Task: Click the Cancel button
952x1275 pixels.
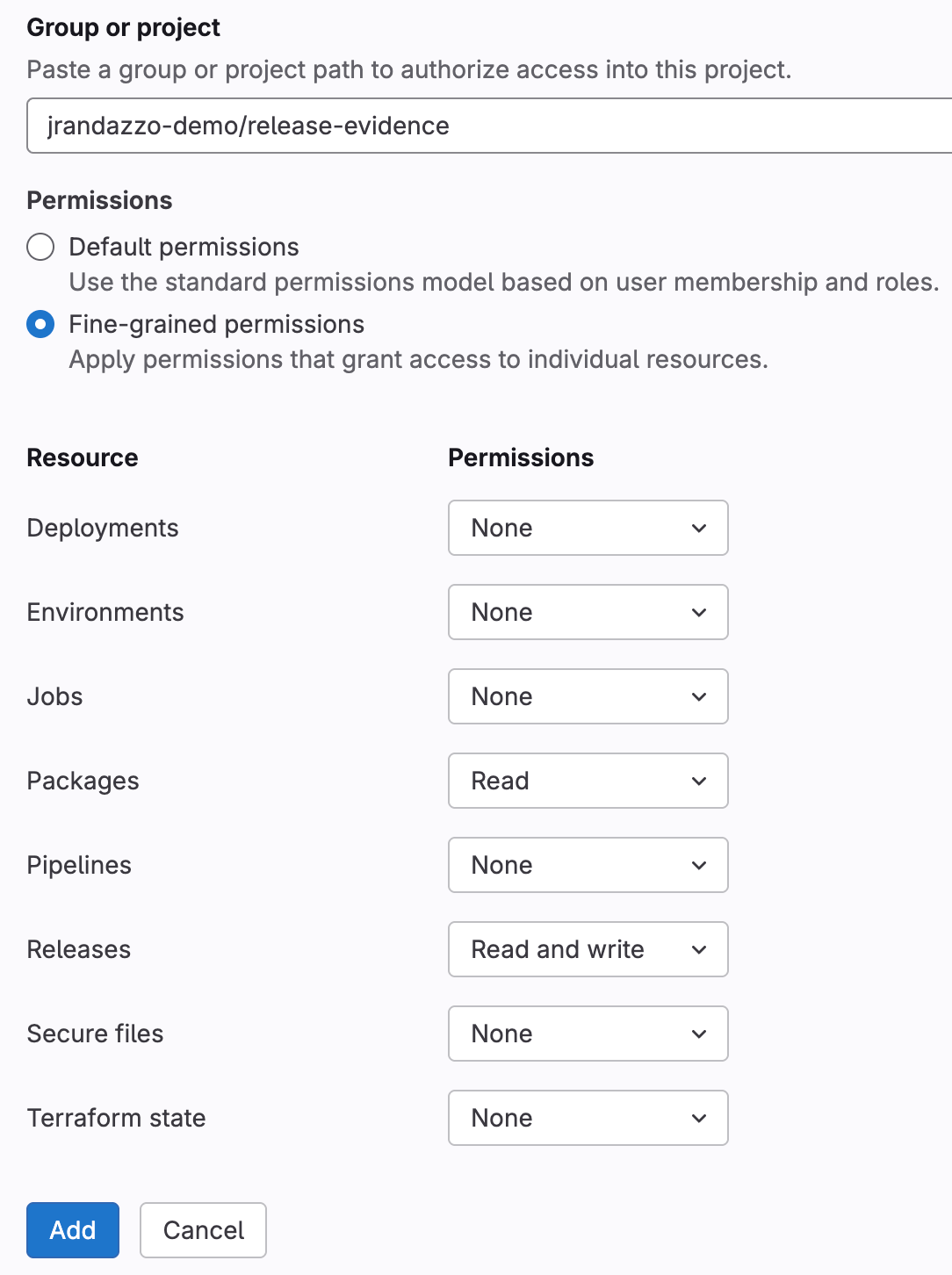Action: [203, 1230]
